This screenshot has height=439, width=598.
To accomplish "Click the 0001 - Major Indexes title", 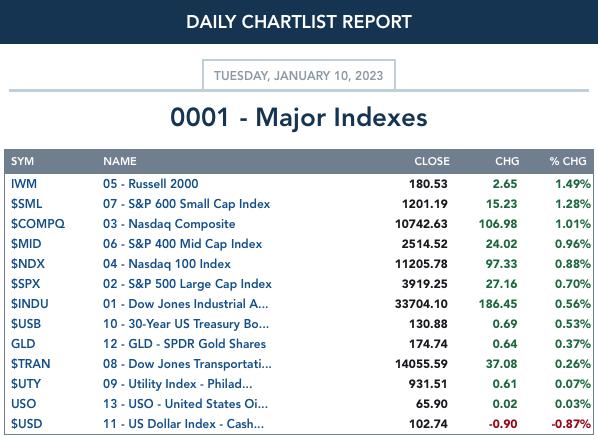I will [x=299, y=117].
